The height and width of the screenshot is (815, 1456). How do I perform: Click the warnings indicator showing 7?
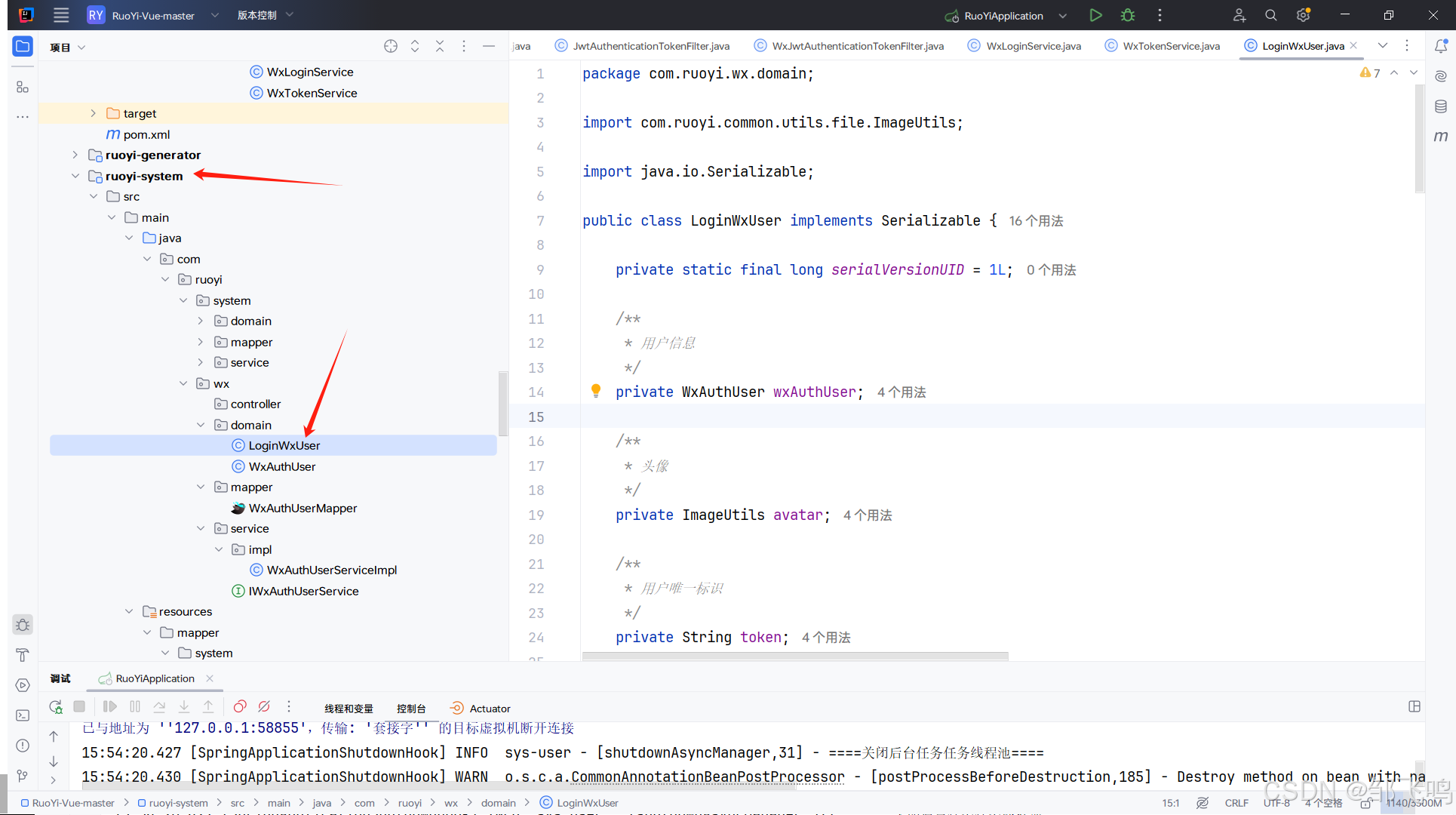[1370, 73]
